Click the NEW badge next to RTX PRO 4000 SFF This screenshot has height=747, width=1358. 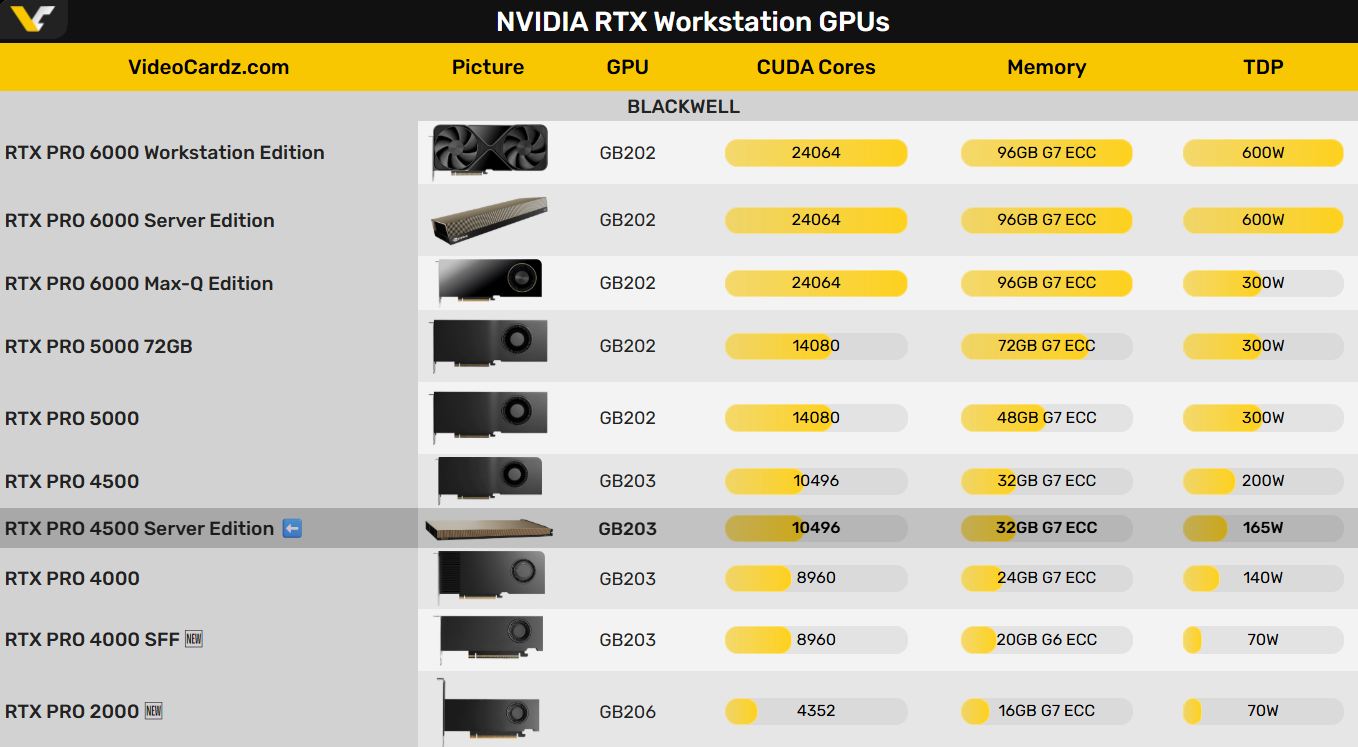[194, 639]
